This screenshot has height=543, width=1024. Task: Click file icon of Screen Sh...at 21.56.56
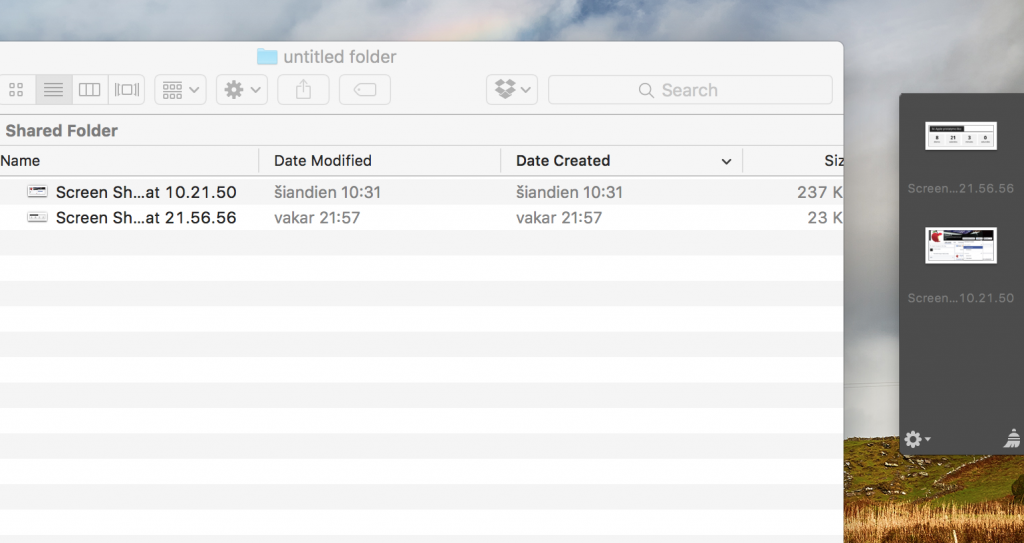(x=37, y=218)
